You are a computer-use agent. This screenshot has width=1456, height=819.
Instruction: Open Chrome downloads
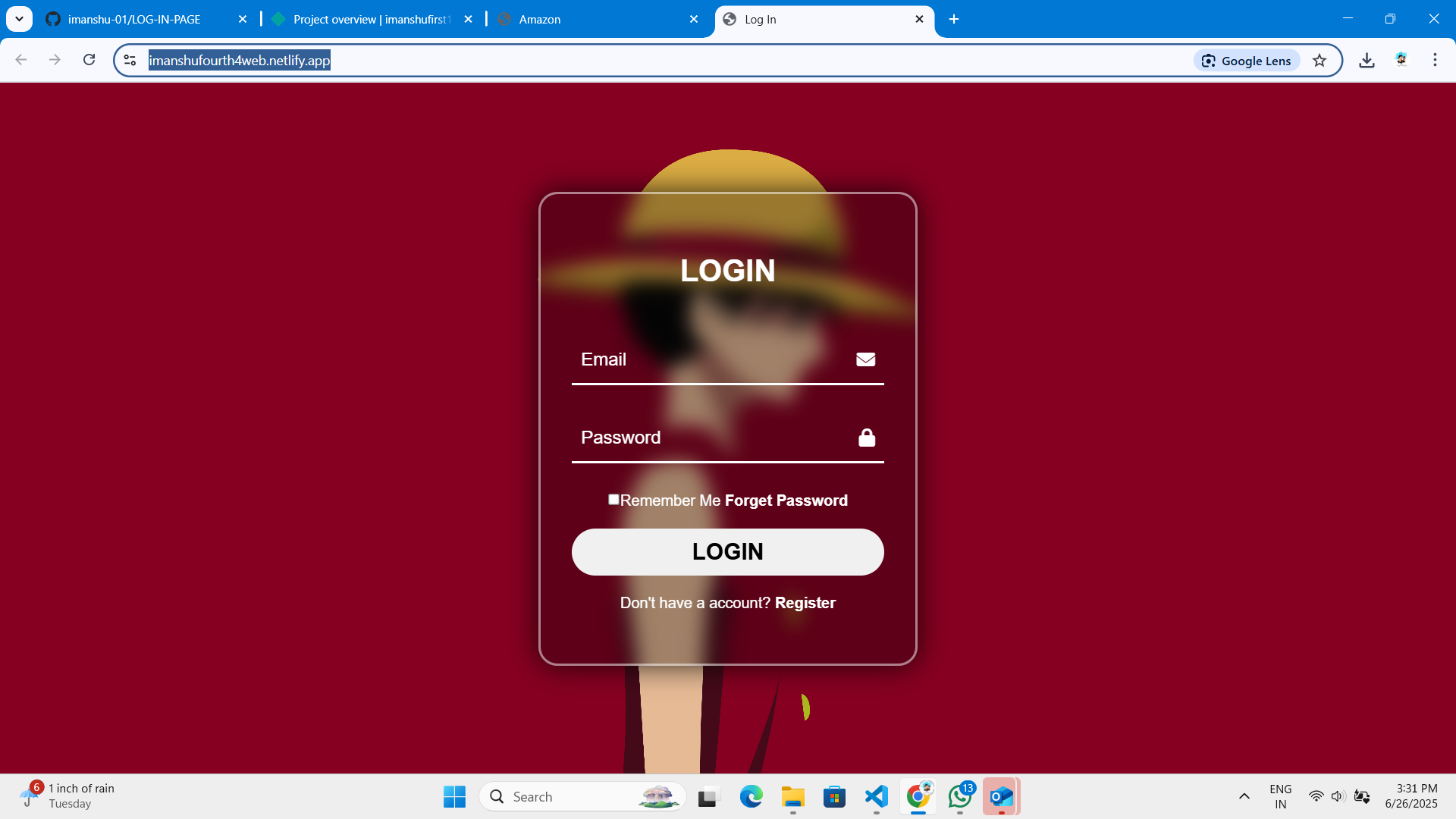1367,61
